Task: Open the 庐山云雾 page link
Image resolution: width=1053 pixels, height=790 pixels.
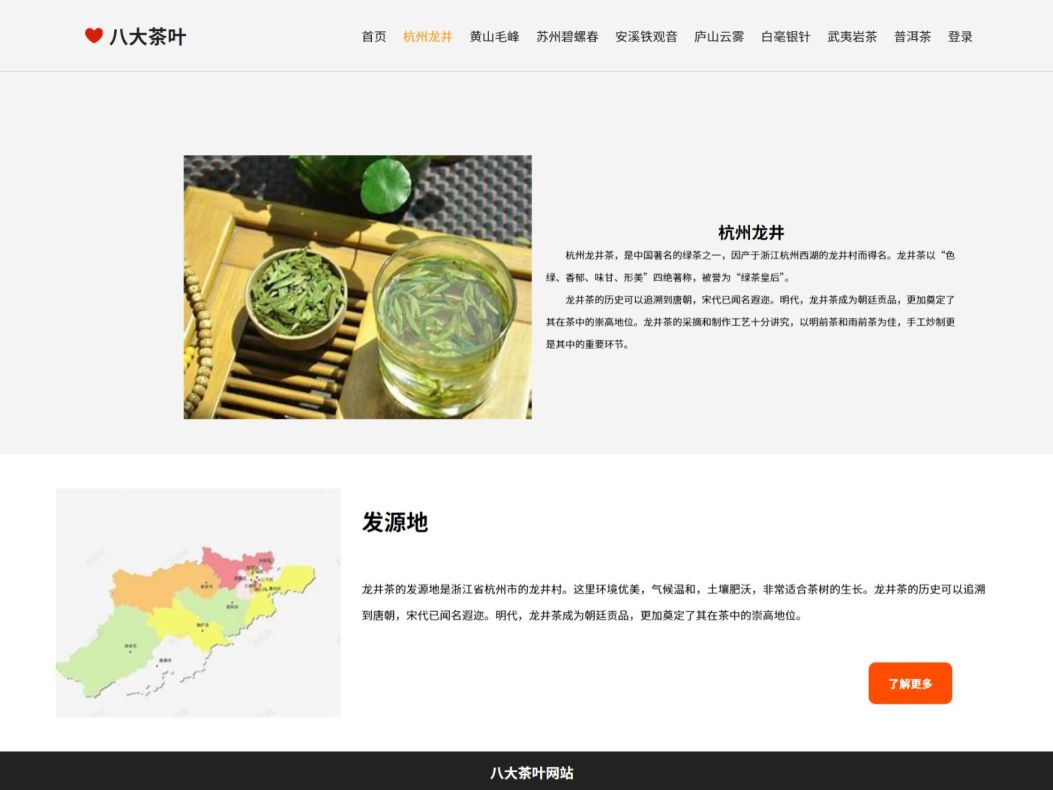Action: [x=719, y=36]
